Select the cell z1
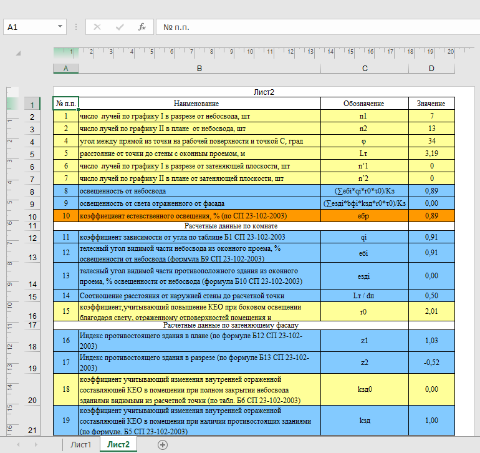The width and height of the screenshot is (480, 453). point(364,340)
